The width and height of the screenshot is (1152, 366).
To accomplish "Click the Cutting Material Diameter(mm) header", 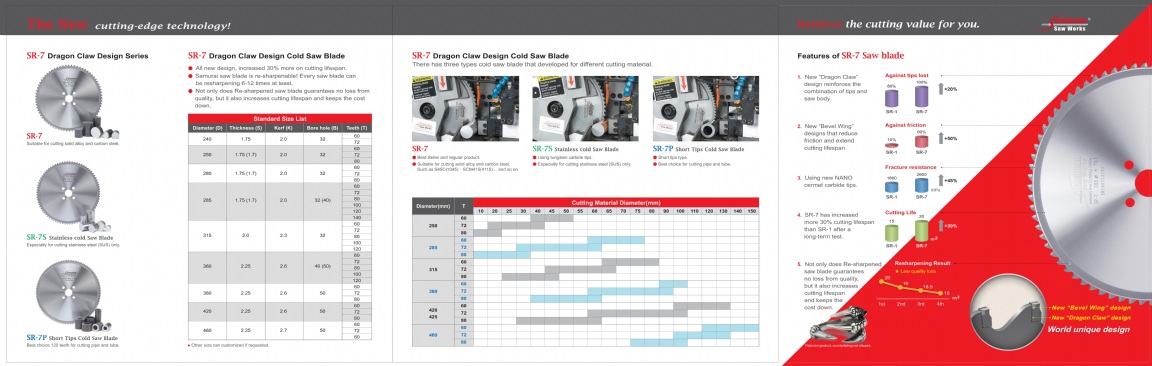I will point(616,201).
